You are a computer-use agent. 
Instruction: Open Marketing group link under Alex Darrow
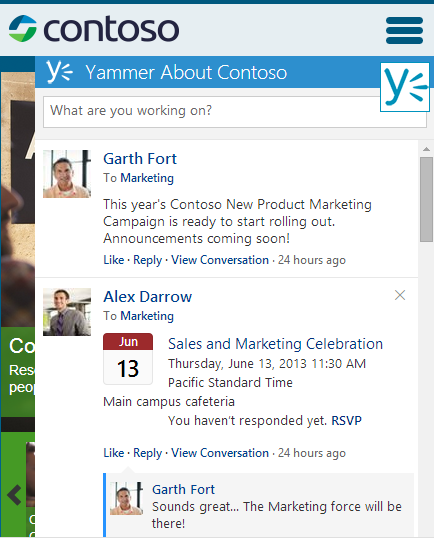[147, 316]
